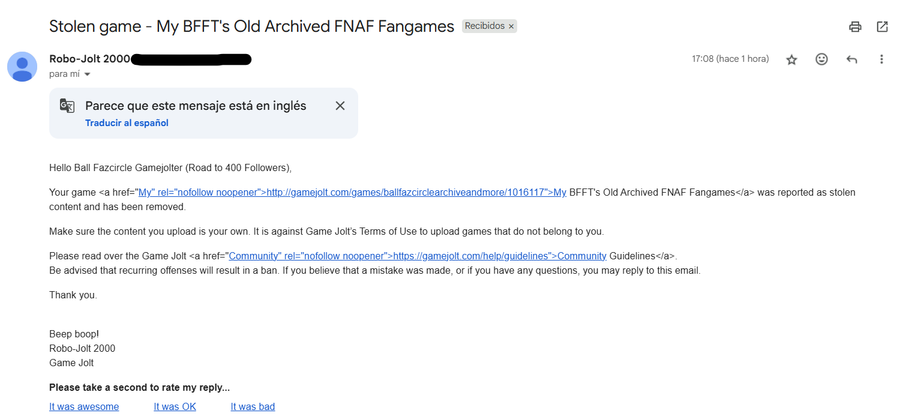Rate the reply 'It was OK'
Image resolution: width=900 pixels, height=419 pixels.
[x=175, y=407]
